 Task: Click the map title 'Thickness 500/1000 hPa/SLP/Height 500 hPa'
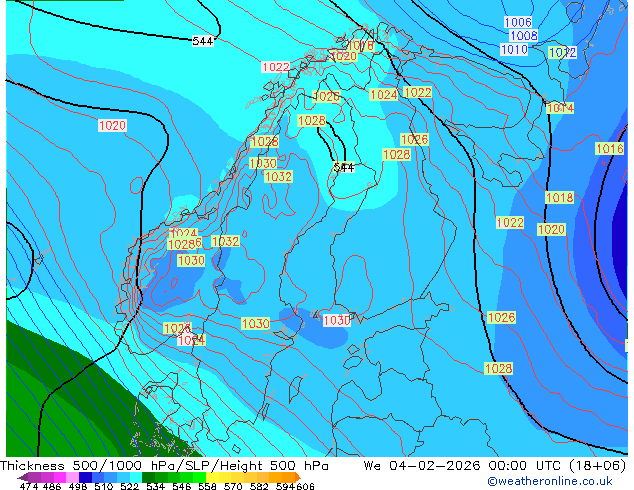(164, 466)
